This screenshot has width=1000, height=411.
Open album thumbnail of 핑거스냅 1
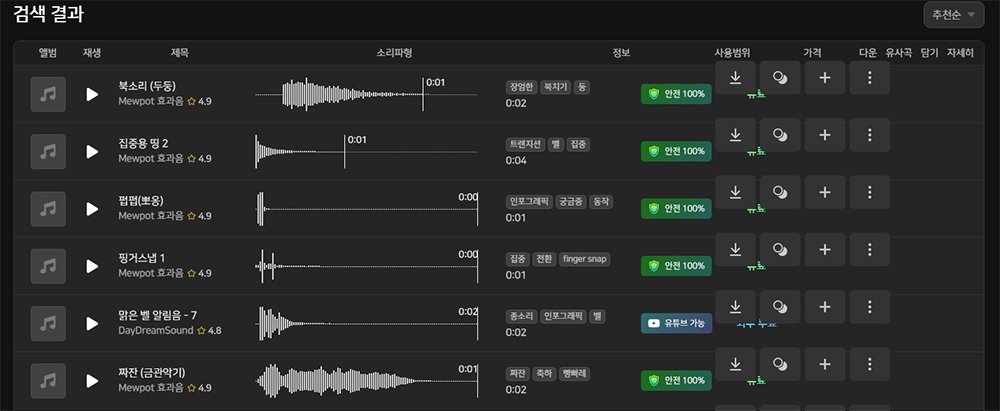click(48, 266)
